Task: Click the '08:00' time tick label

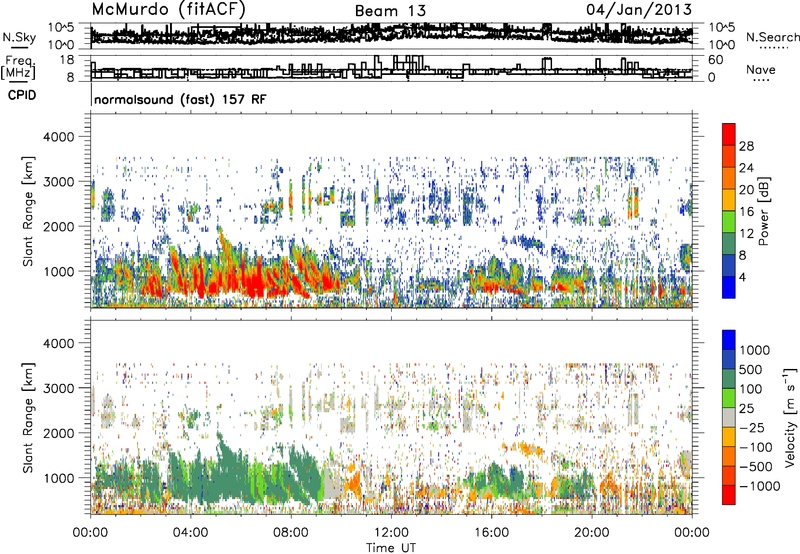Action: [291, 533]
